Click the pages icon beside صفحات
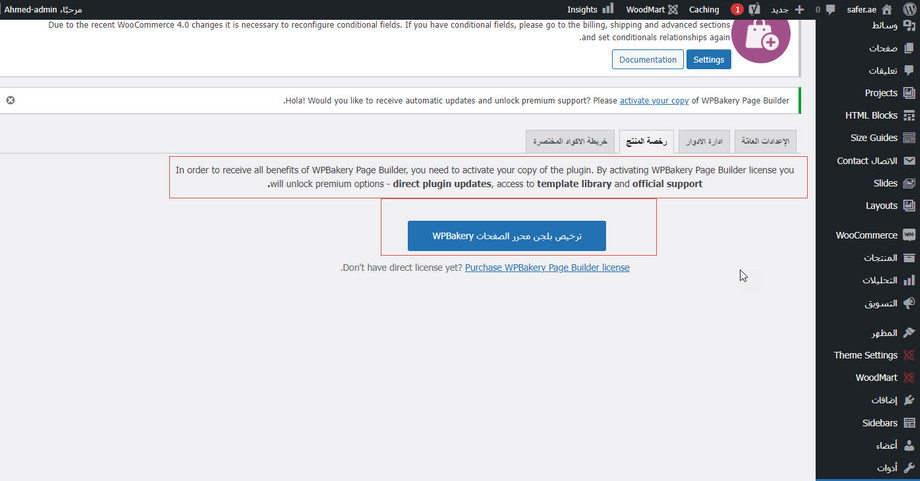This screenshot has width=920, height=481. pyautogui.click(x=909, y=48)
